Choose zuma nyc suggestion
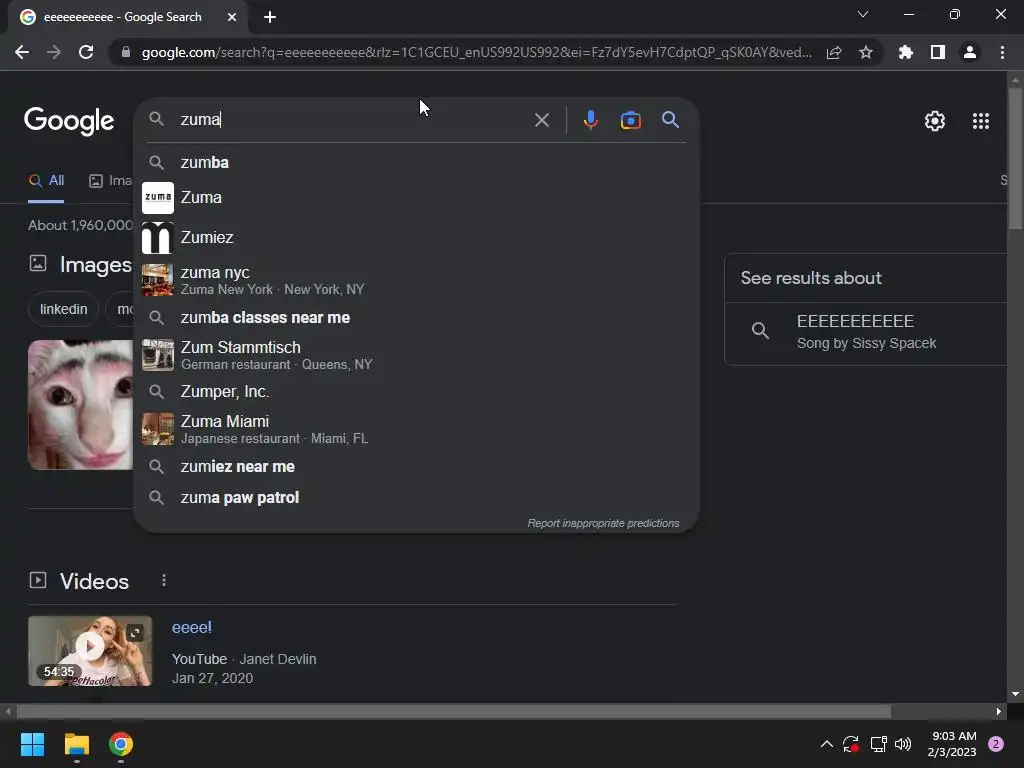Image resolution: width=1024 pixels, height=768 pixels. point(416,280)
